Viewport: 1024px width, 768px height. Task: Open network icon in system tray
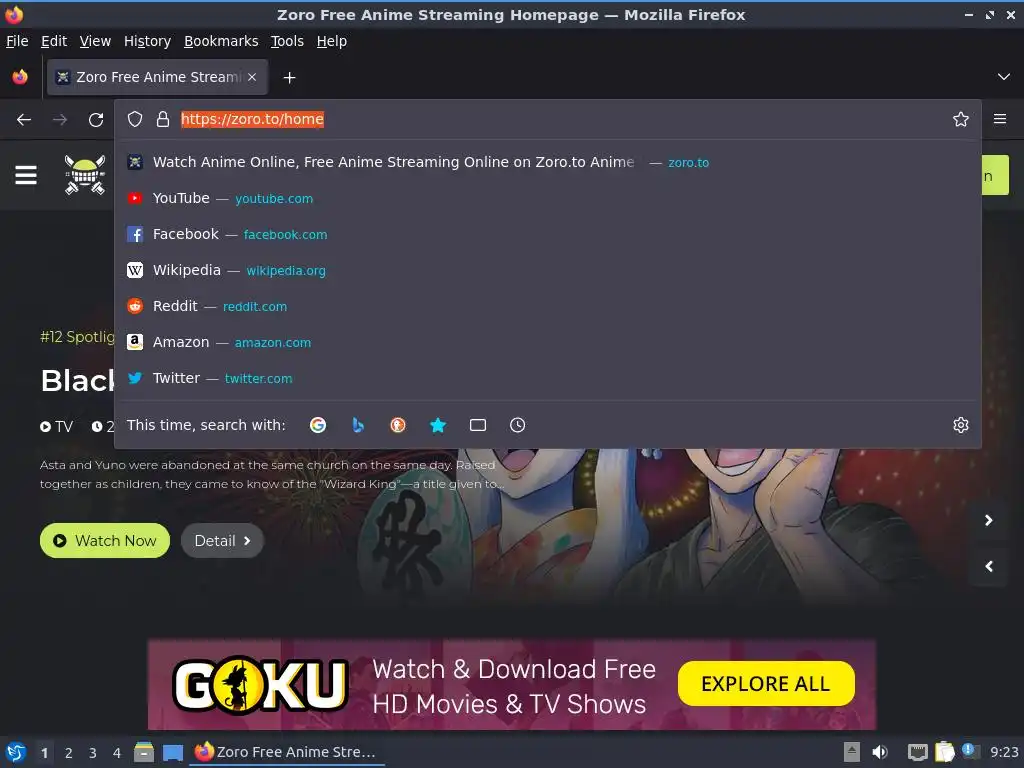(x=917, y=753)
